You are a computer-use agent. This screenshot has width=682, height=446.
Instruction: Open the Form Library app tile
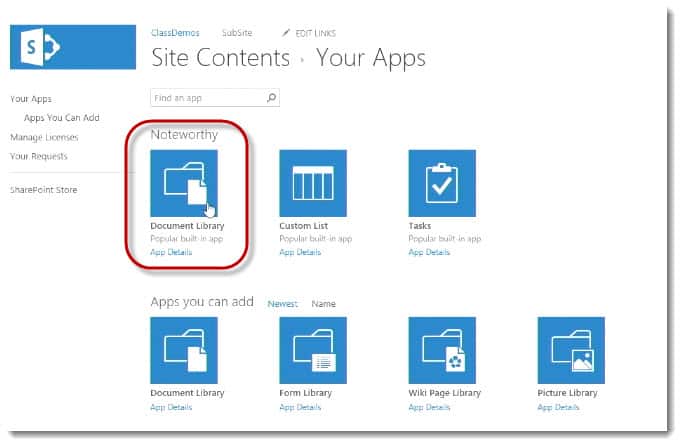[x=313, y=350]
